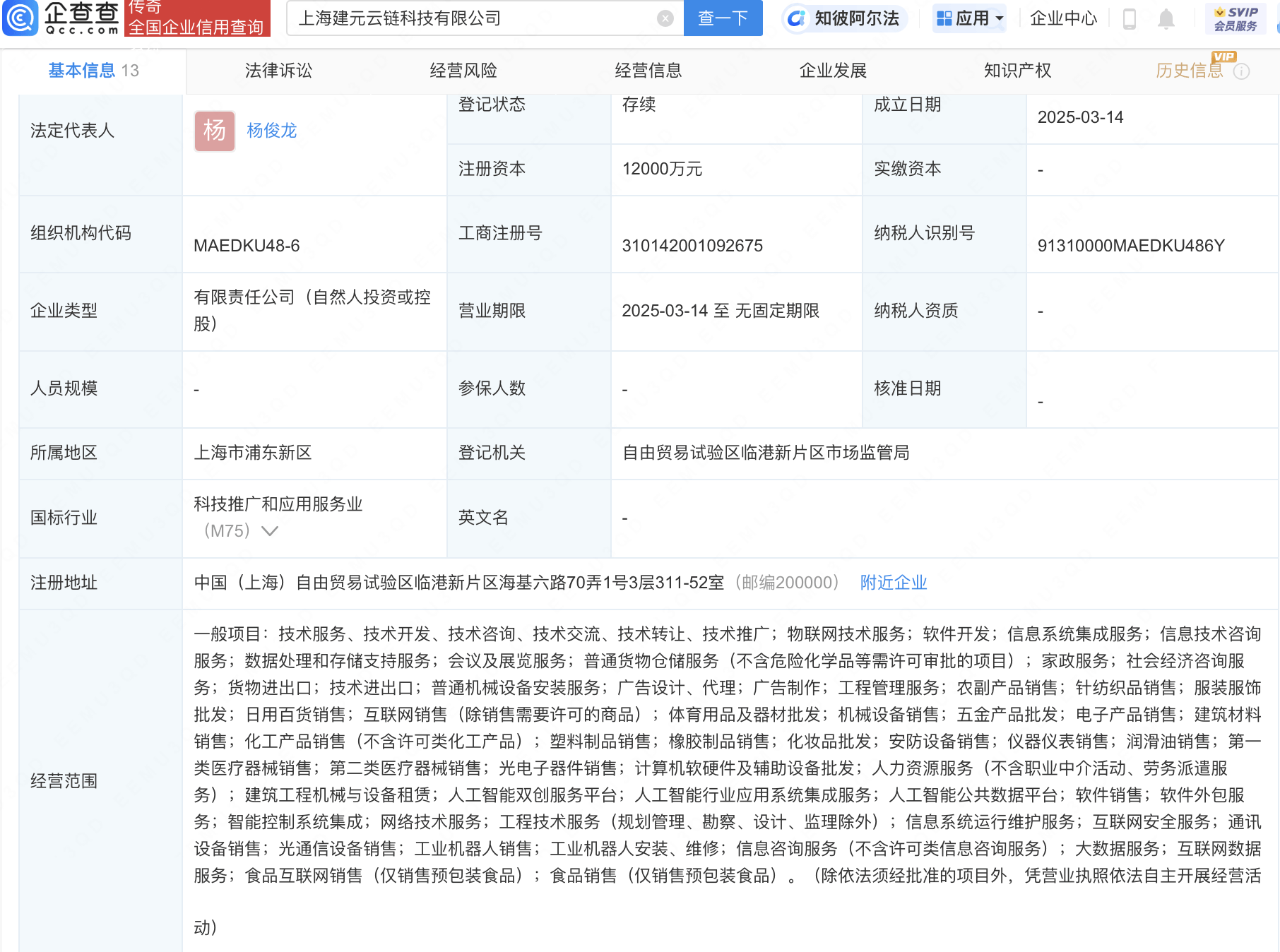The height and width of the screenshot is (952, 1280).
Task: Click the Qichacha logo icon
Action: pos(20,18)
